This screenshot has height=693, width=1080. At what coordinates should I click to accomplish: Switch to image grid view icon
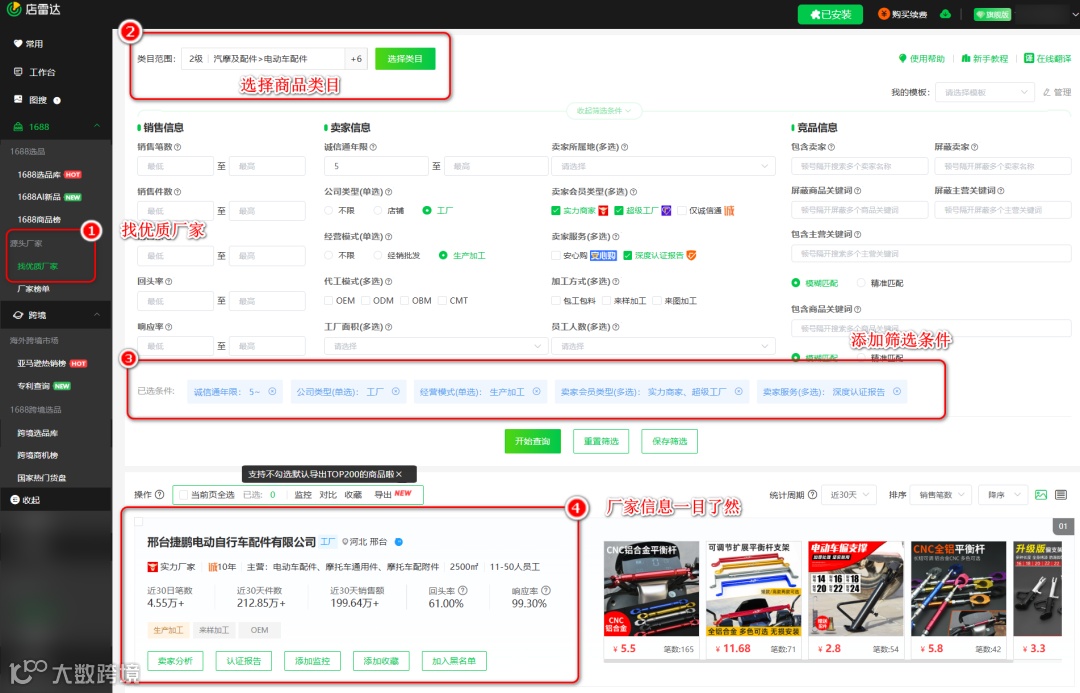tap(1041, 495)
